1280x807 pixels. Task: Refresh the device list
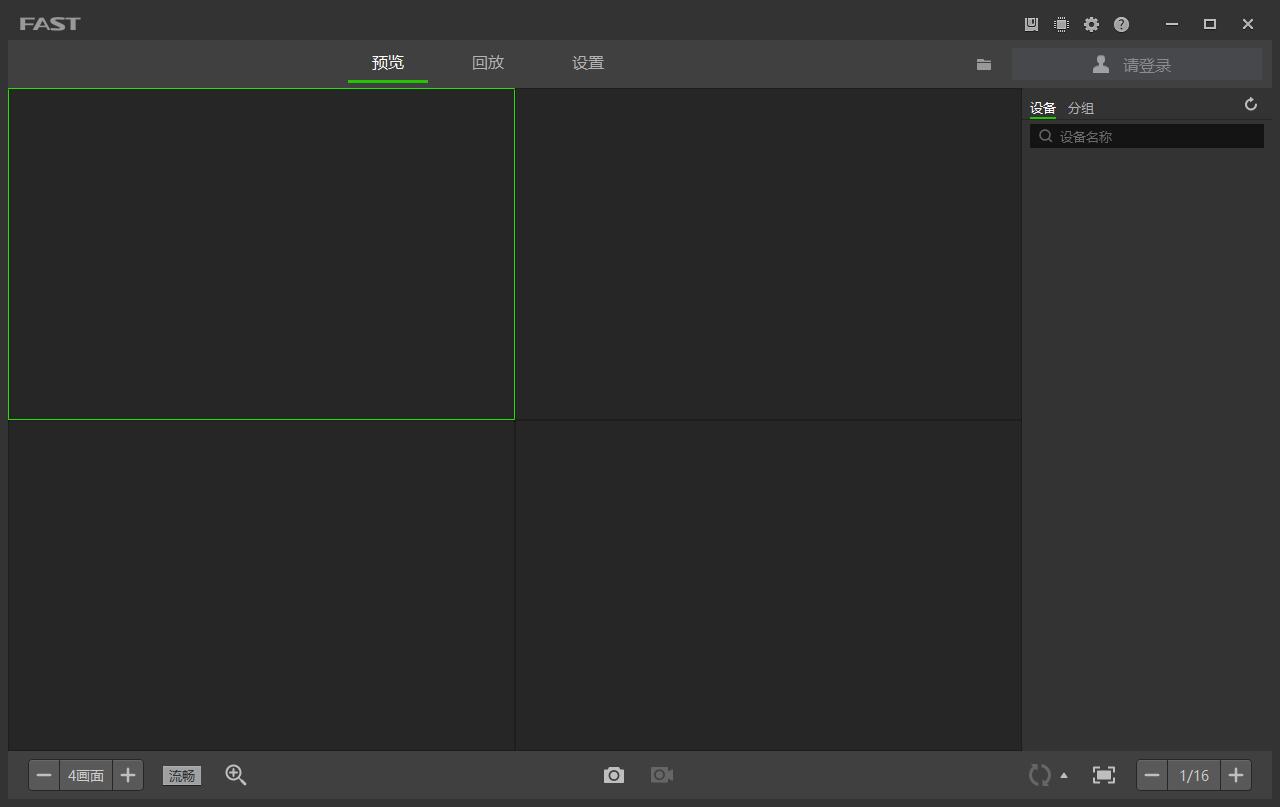(x=1250, y=105)
